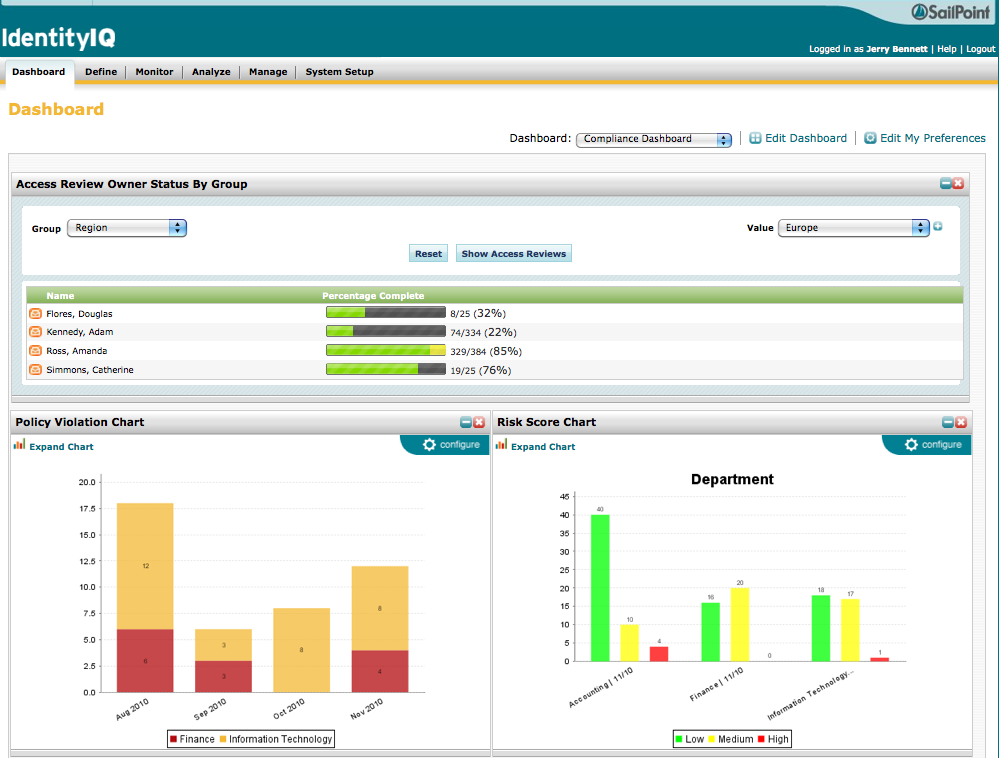Viewport: 999px width, 758px height.
Task: Click the Aug 2010 Finance bar segment
Action: tap(145, 661)
